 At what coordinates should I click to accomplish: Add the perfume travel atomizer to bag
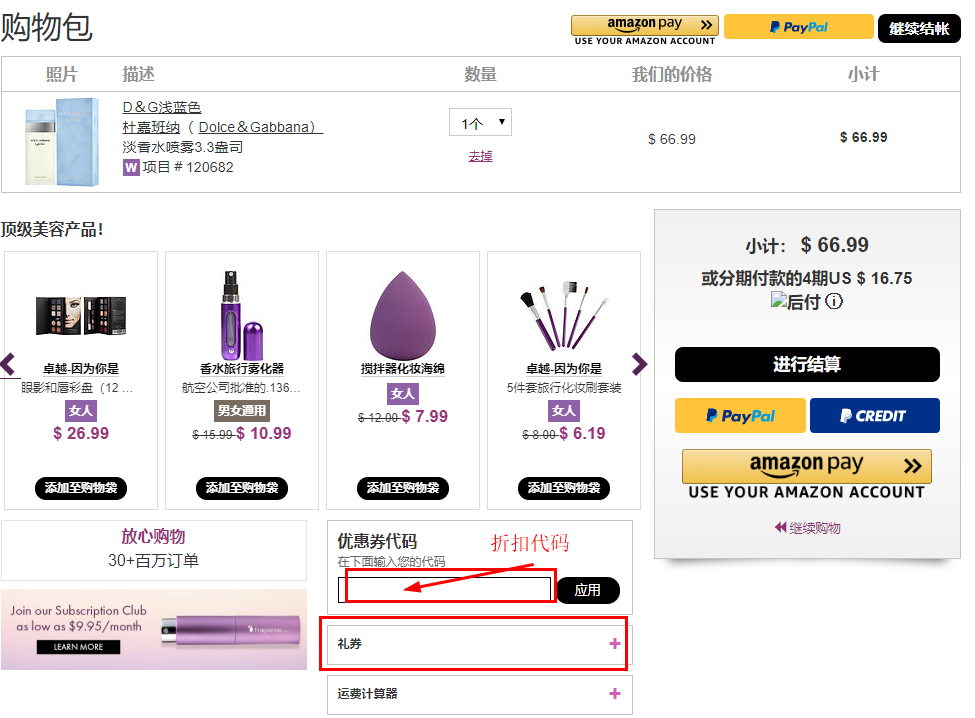[x=242, y=488]
